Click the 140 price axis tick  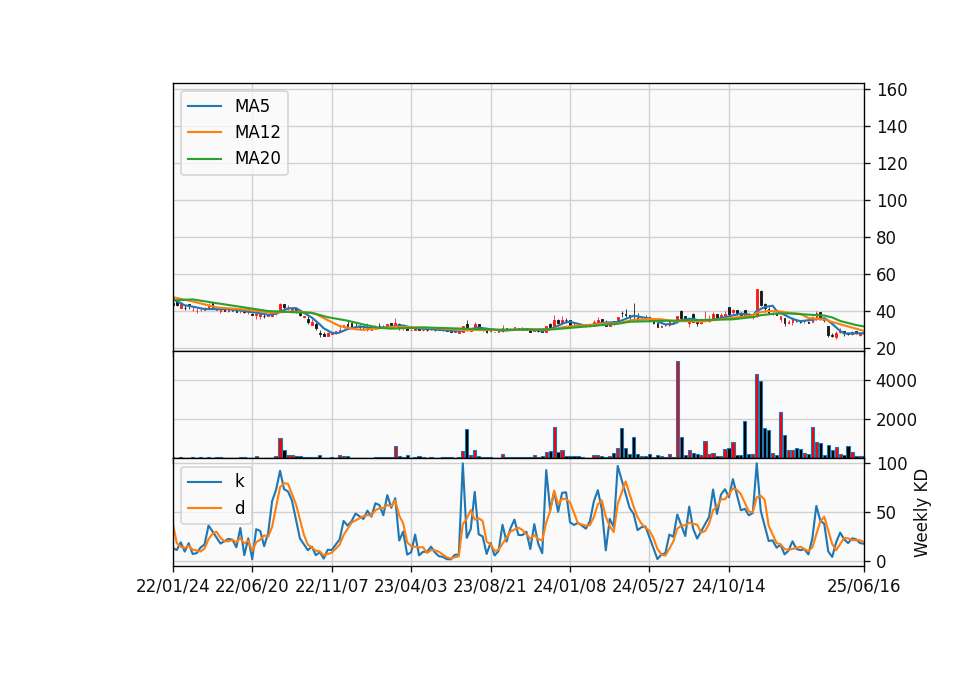892,127
